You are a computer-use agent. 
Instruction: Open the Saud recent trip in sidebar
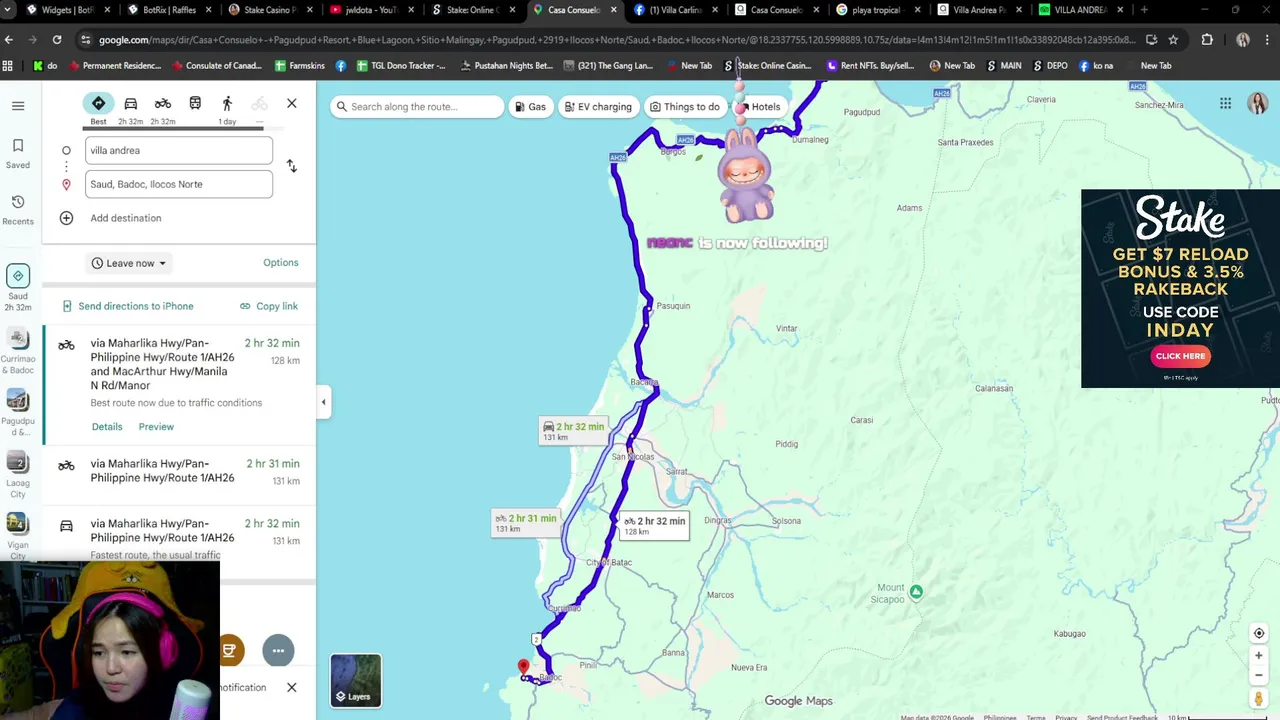(18, 289)
